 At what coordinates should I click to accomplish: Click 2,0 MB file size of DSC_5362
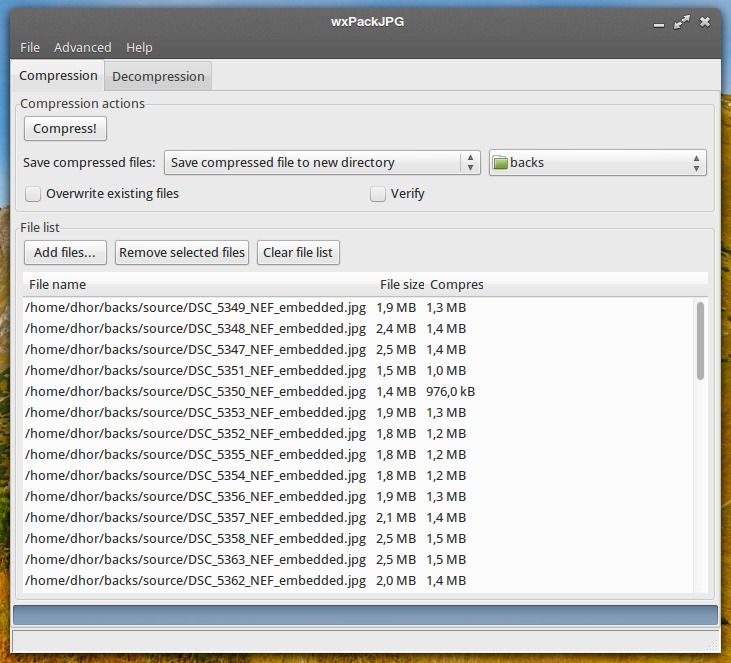396,580
